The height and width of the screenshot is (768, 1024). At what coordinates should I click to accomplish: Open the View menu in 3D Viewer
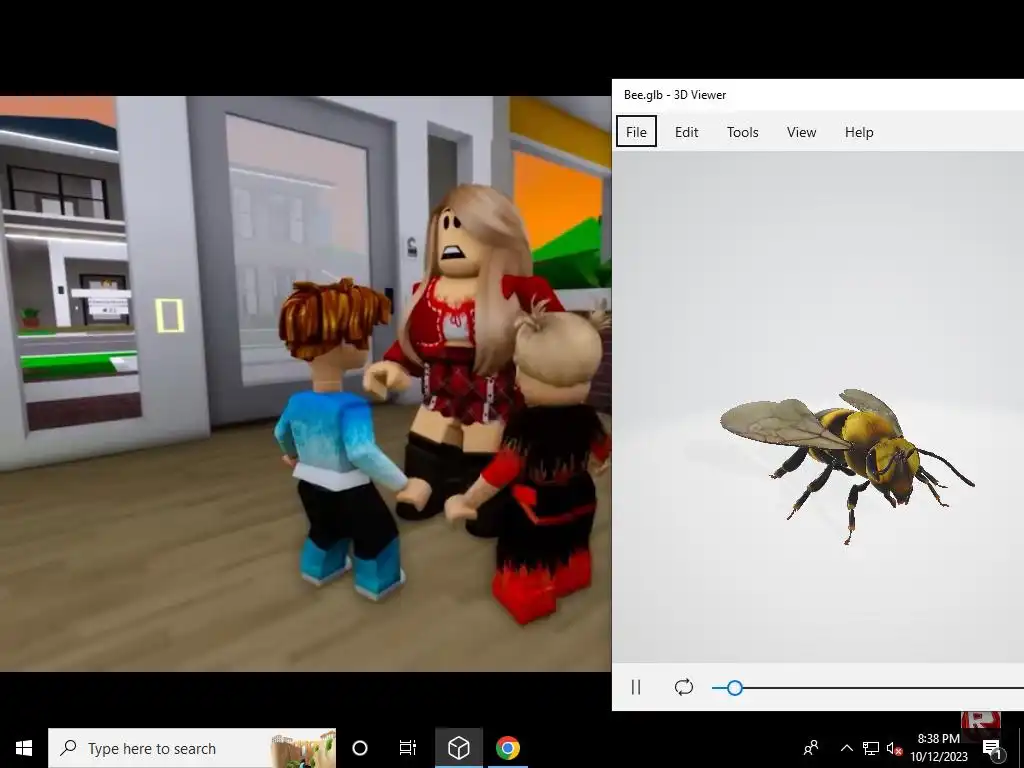(x=801, y=132)
